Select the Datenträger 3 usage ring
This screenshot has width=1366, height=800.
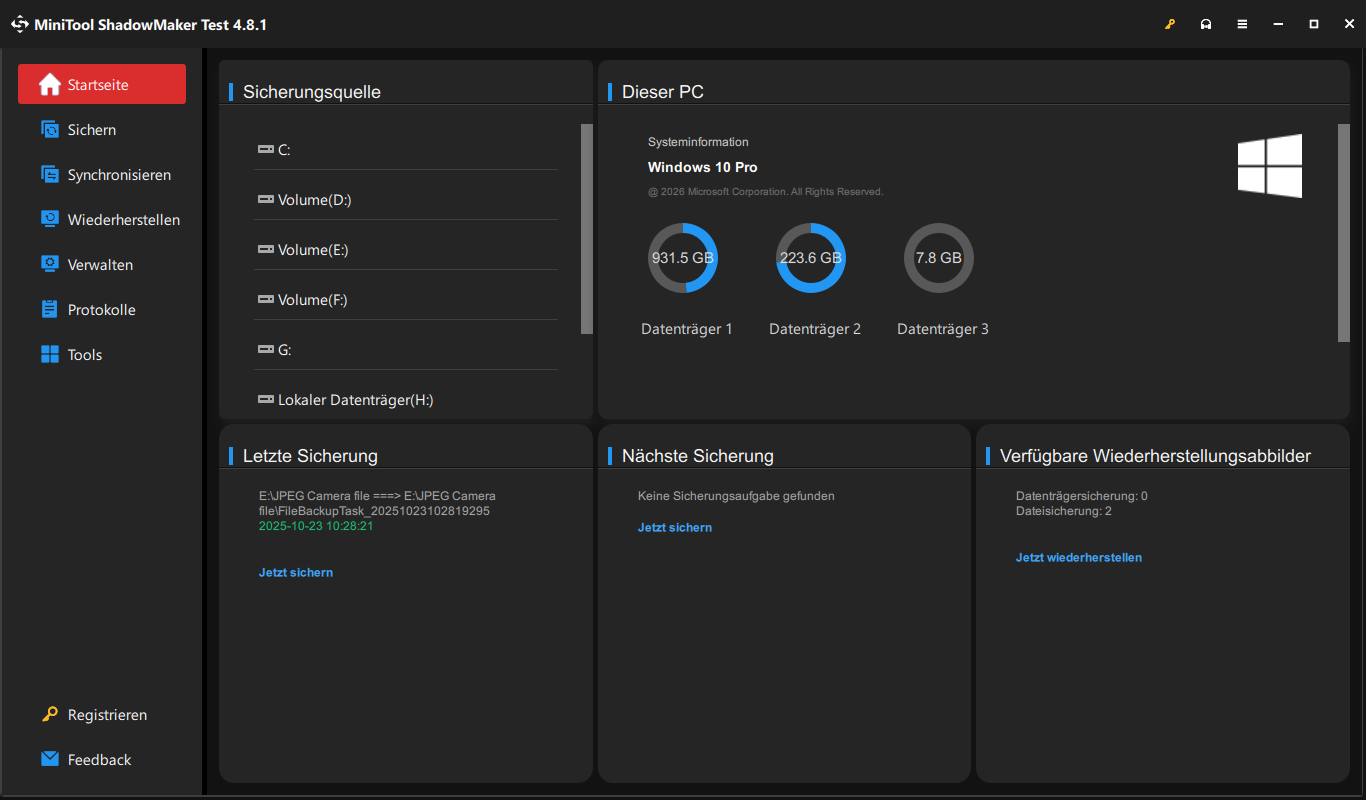(x=939, y=258)
